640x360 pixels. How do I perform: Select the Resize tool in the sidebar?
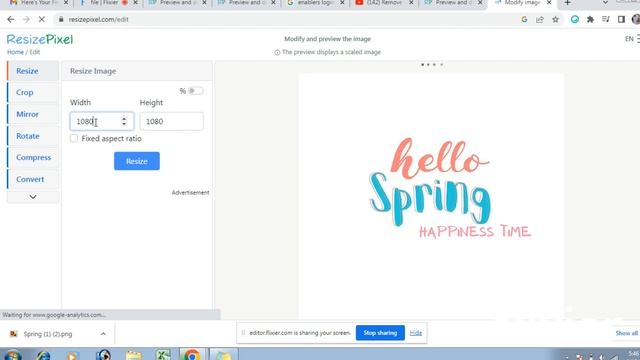[33, 71]
